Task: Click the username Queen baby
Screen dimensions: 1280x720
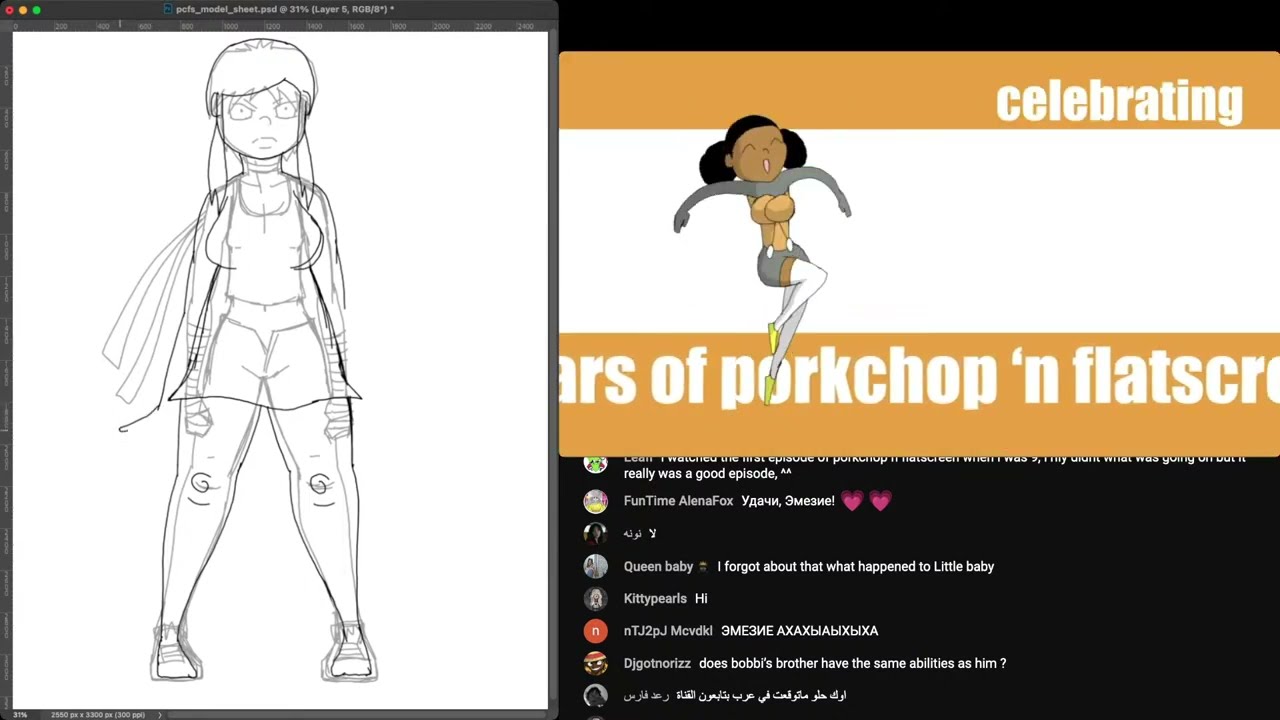Action: coord(658,566)
